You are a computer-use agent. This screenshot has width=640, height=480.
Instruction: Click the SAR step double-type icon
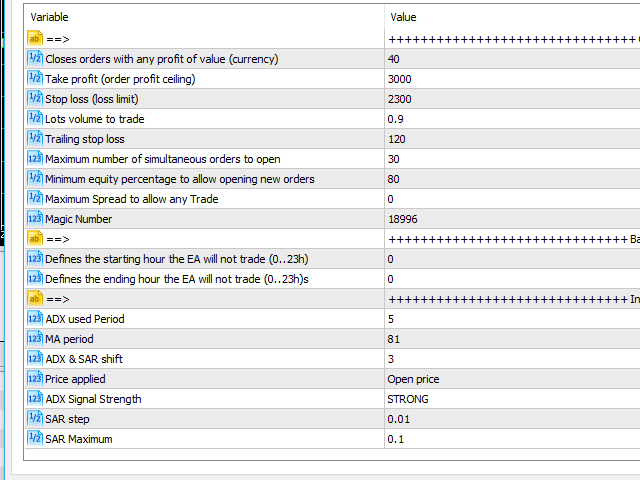pyautogui.click(x=35, y=419)
